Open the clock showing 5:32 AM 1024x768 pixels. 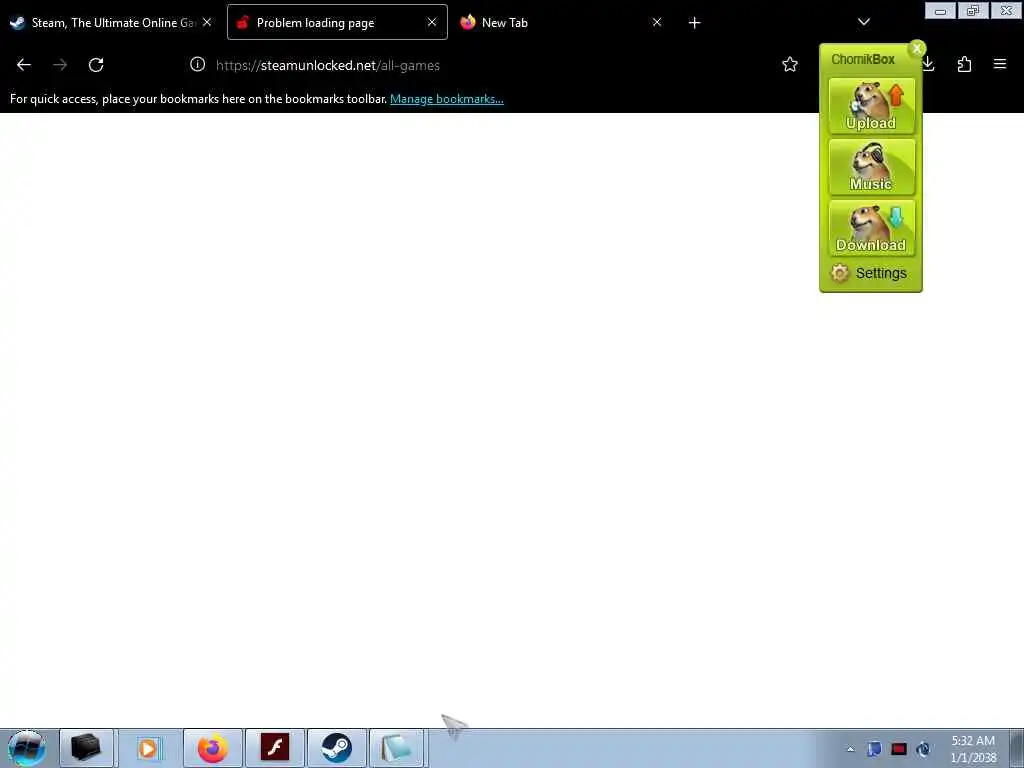[972, 749]
